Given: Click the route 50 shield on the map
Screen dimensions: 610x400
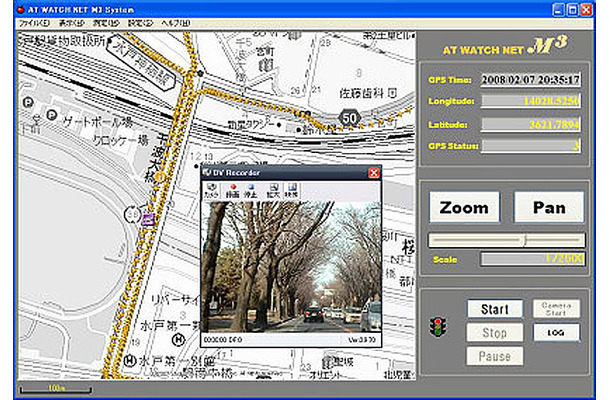Looking at the screenshot, I should 349,118.
